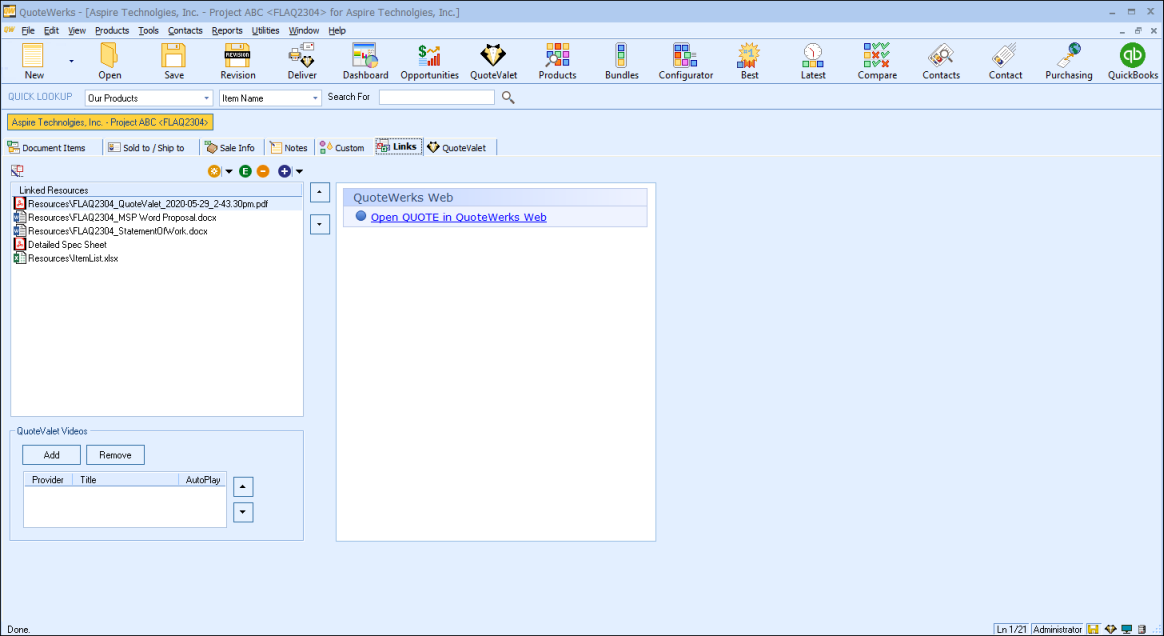Click the search magnifier icon
This screenshot has width=1164, height=636.
click(508, 97)
